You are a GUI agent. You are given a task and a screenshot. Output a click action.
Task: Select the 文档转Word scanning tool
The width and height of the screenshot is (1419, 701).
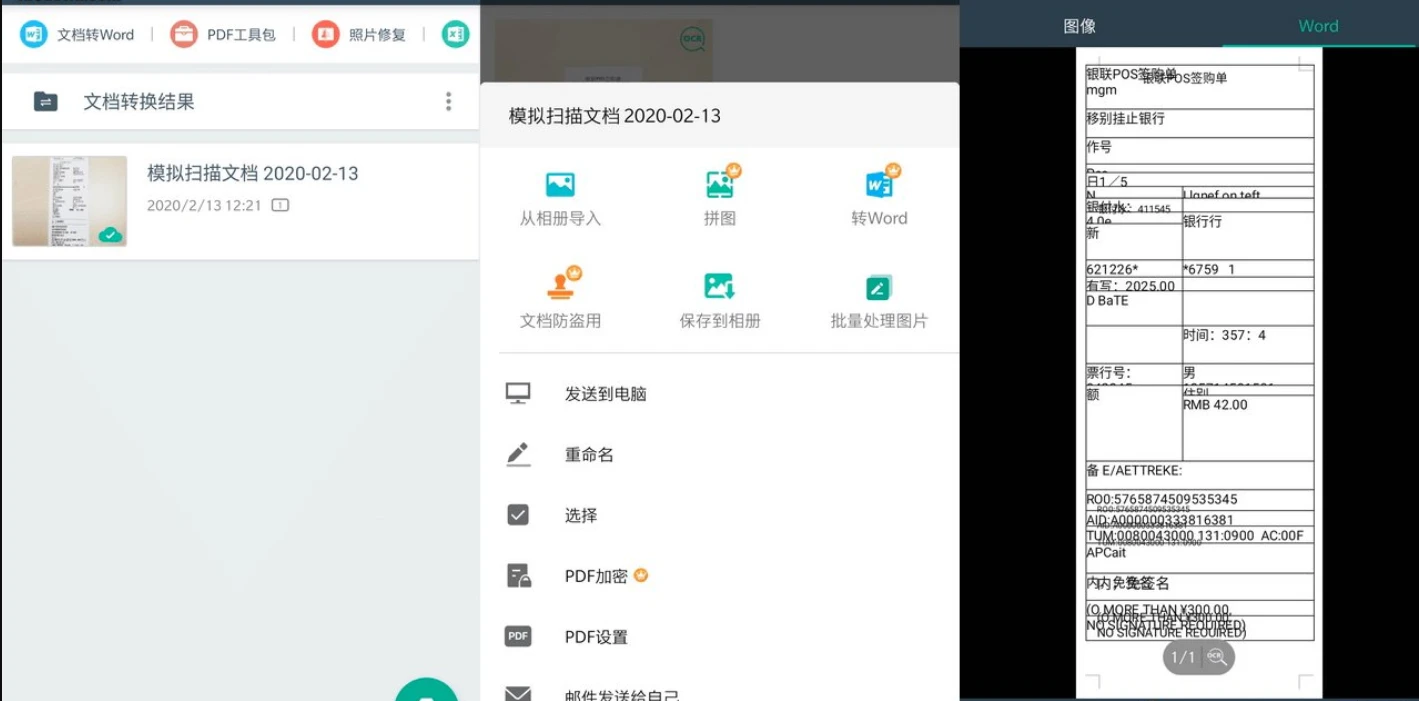pyautogui.click(x=77, y=33)
